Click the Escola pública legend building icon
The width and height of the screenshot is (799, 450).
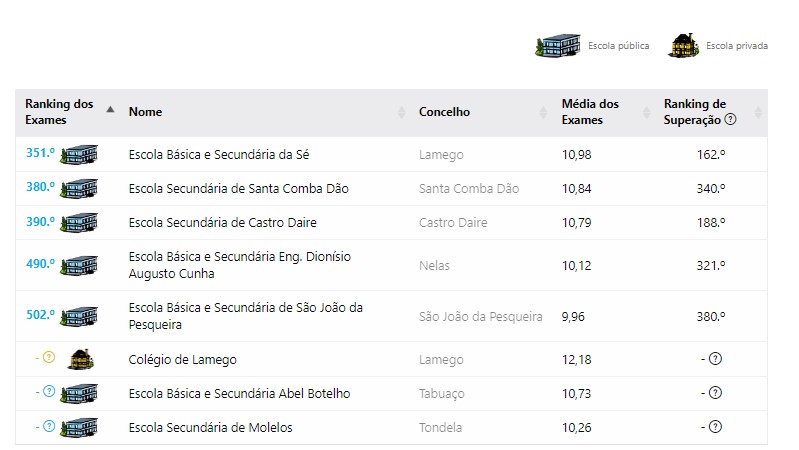click(558, 45)
